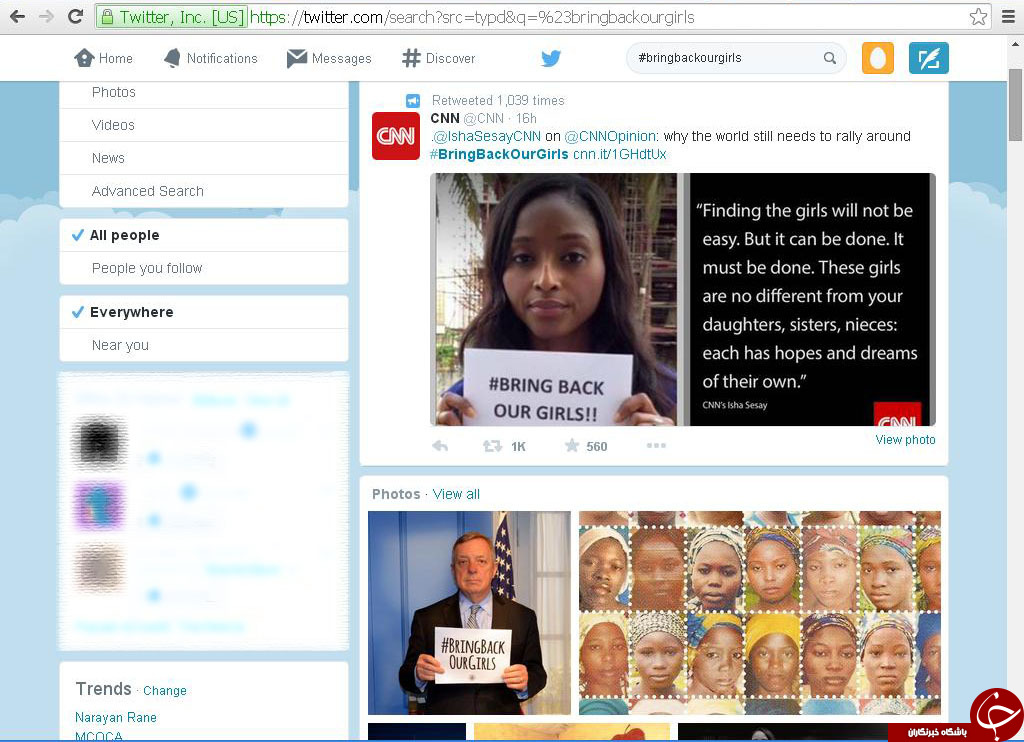
Task: Click View photo under the tweet
Action: [x=905, y=440]
